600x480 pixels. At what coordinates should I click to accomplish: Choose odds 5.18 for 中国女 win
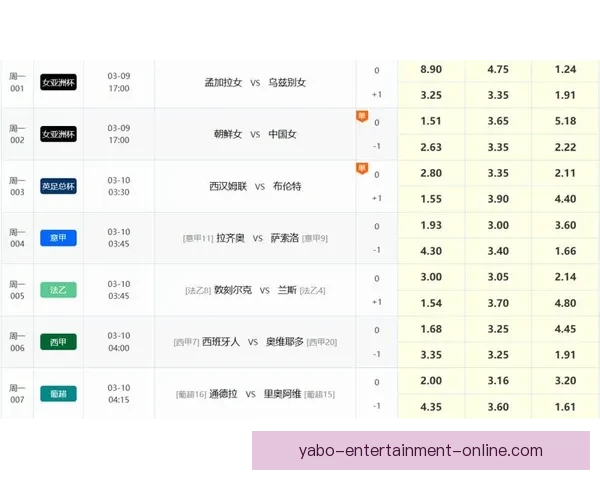point(565,121)
